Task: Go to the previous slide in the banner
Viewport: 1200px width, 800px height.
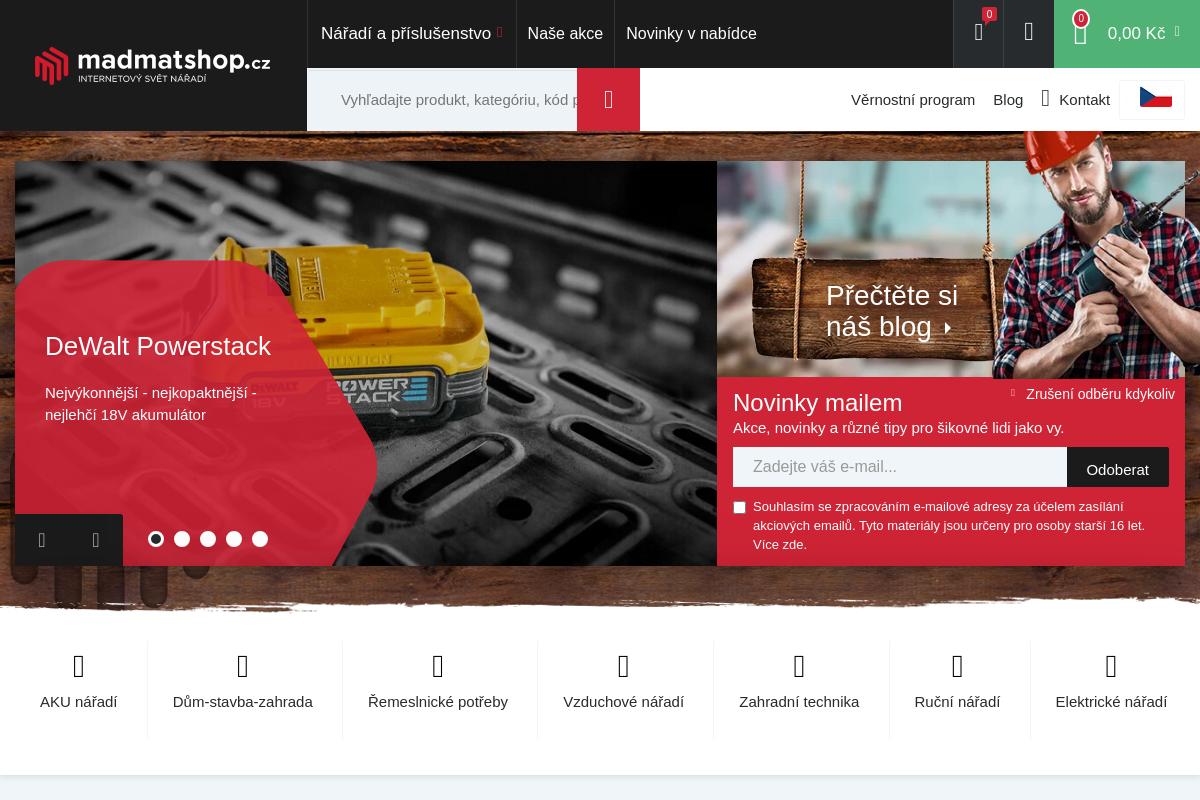Action: coord(42,540)
